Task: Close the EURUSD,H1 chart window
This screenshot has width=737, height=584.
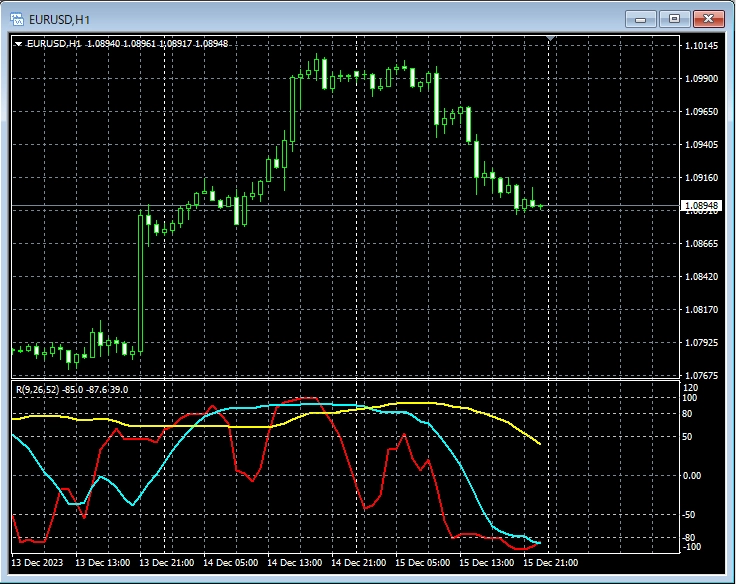Action: click(x=709, y=18)
